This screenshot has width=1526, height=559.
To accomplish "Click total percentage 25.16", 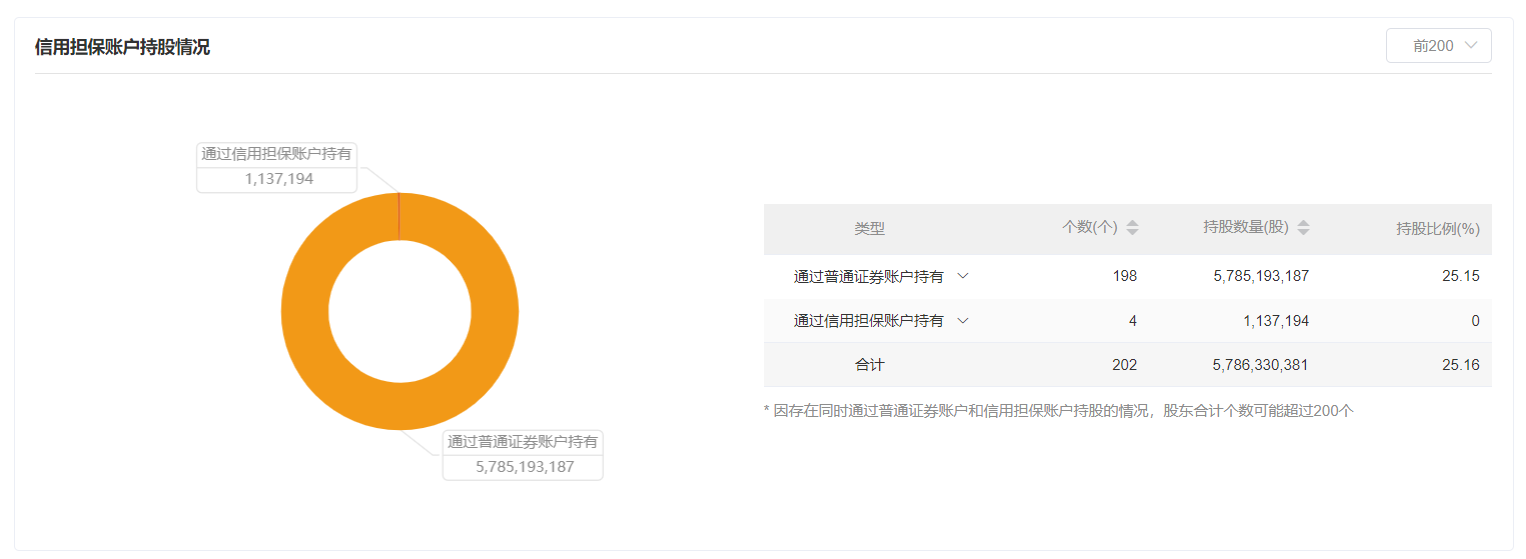I will pos(1461,365).
